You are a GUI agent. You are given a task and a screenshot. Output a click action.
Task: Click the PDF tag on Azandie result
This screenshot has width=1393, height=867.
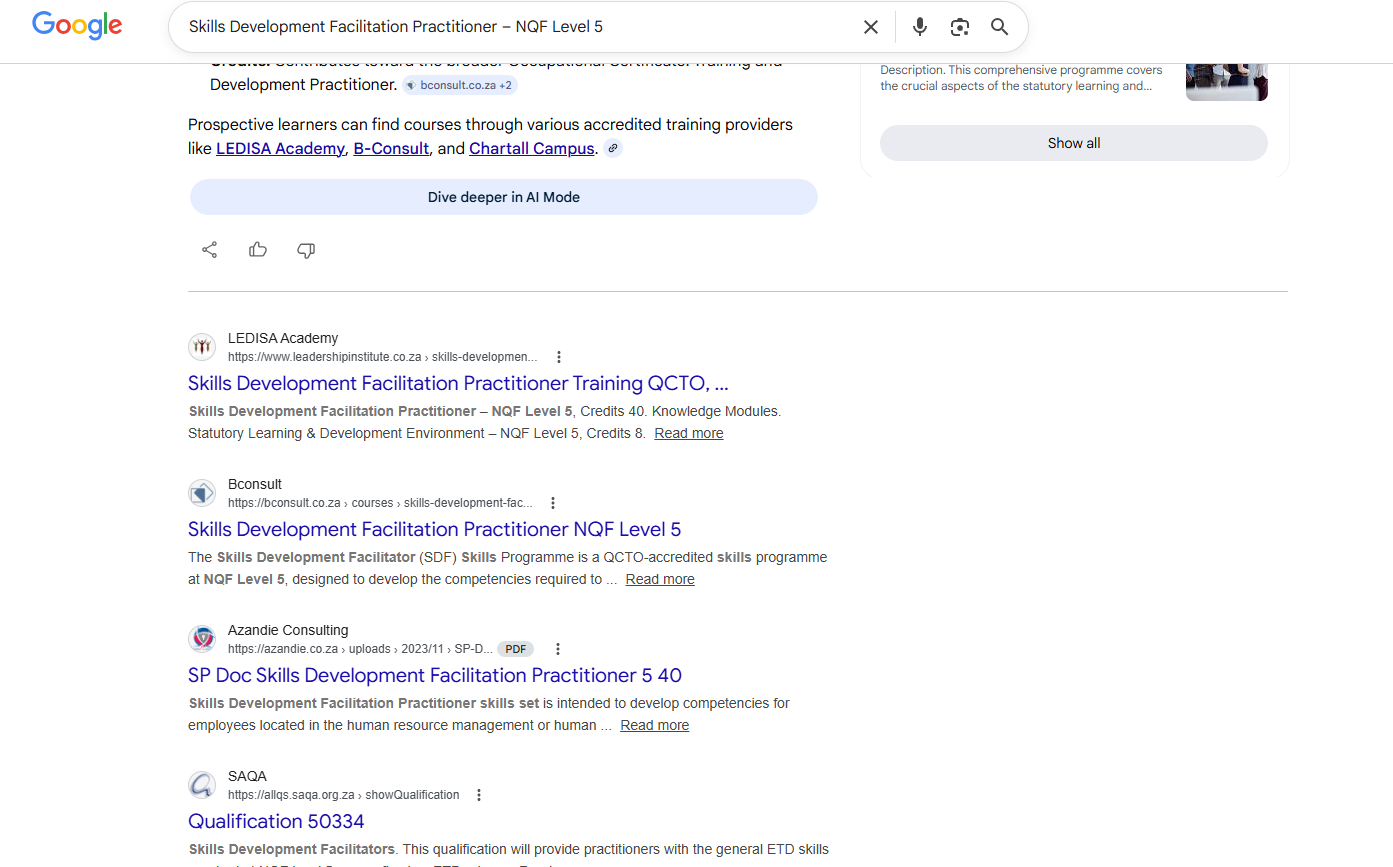516,649
